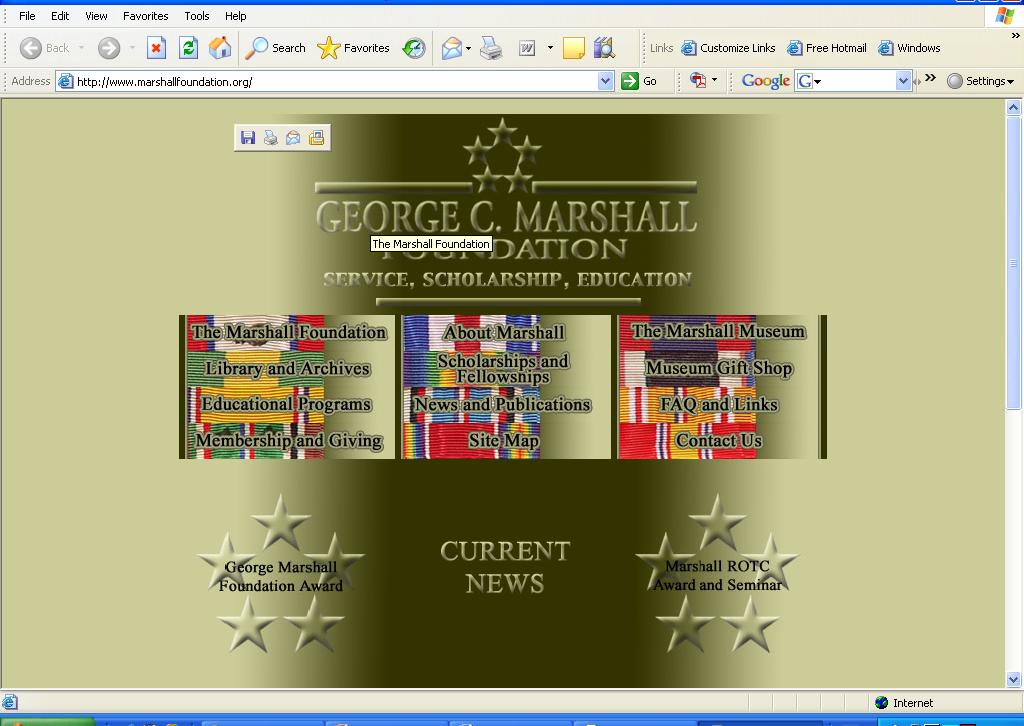The image size is (1024, 726).
Task: Click the yellow Discuss note icon
Action: [x=573, y=48]
